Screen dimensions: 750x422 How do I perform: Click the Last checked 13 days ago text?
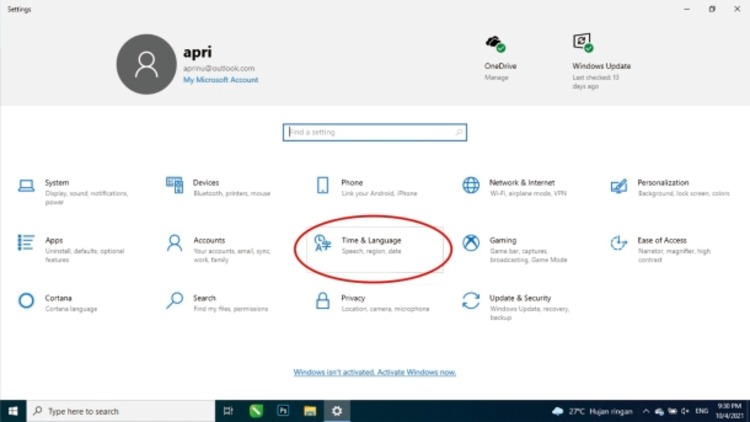click(x=596, y=82)
